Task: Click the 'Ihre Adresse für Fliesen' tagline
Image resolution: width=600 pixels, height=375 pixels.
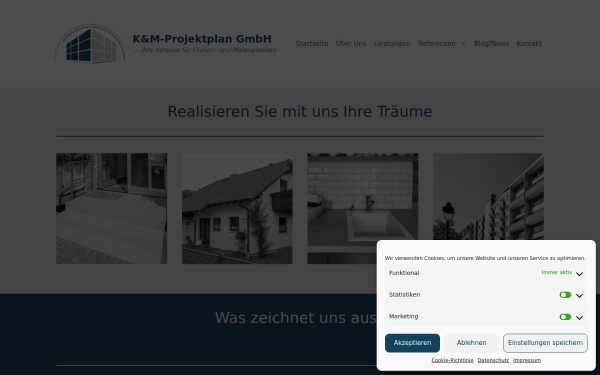Action: [204, 50]
